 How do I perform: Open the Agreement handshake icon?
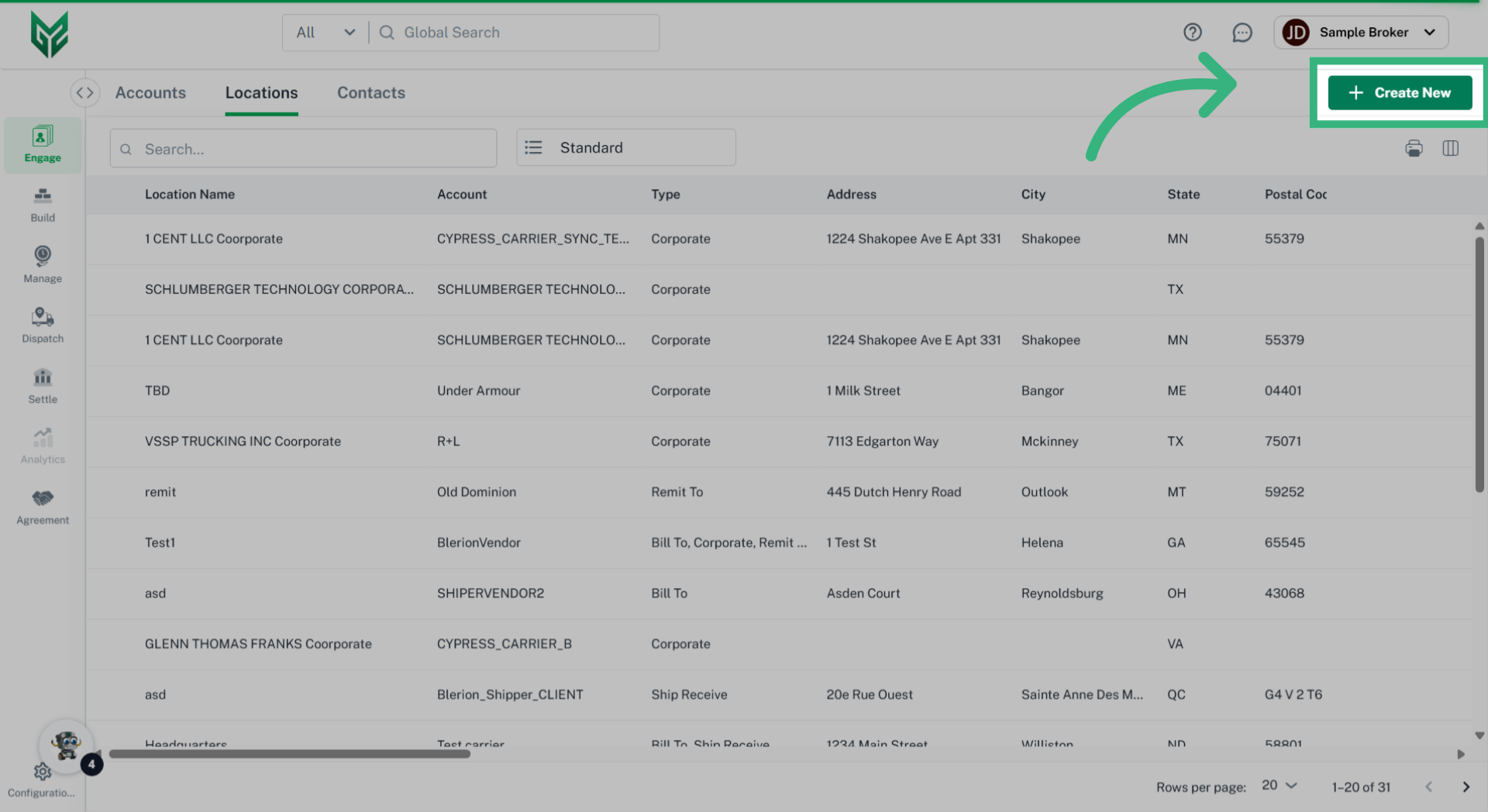tap(43, 507)
